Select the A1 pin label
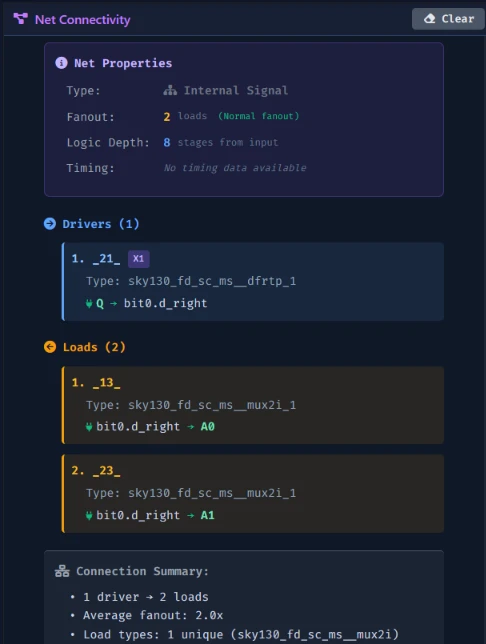The height and width of the screenshot is (644, 486). [207, 515]
